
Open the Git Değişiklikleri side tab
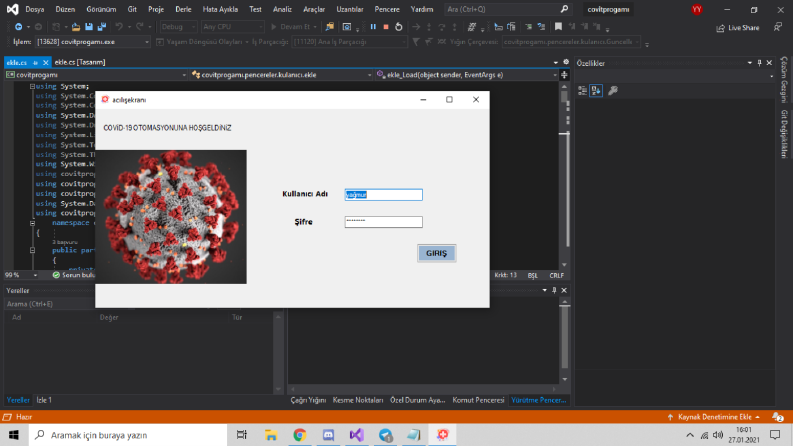(x=784, y=135)
